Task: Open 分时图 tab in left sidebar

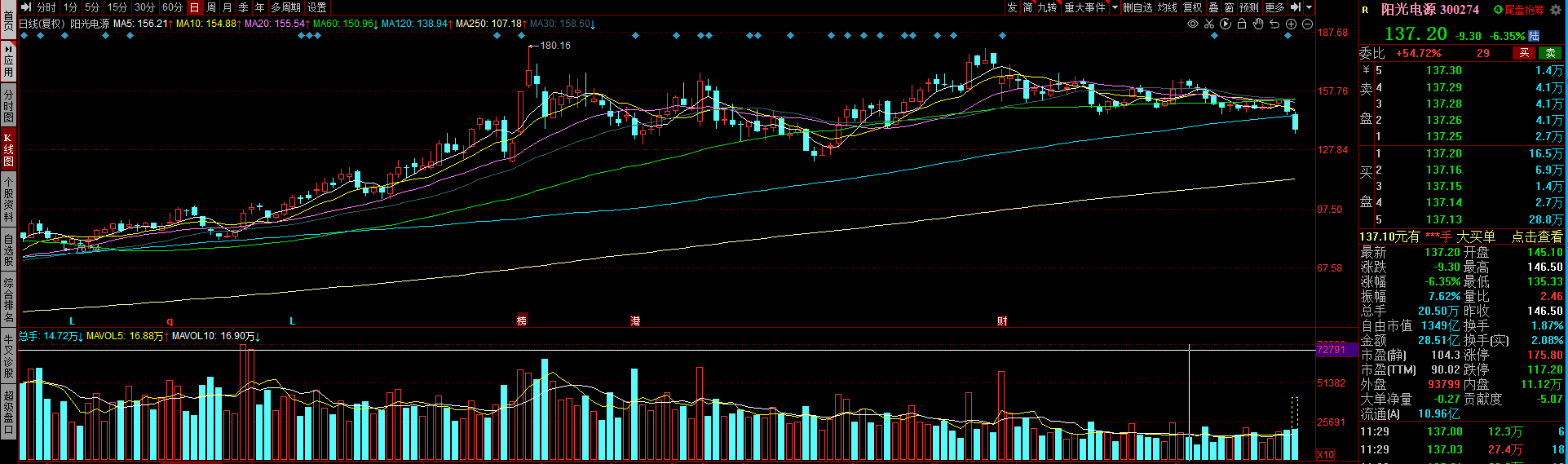Action: point(8,106)
